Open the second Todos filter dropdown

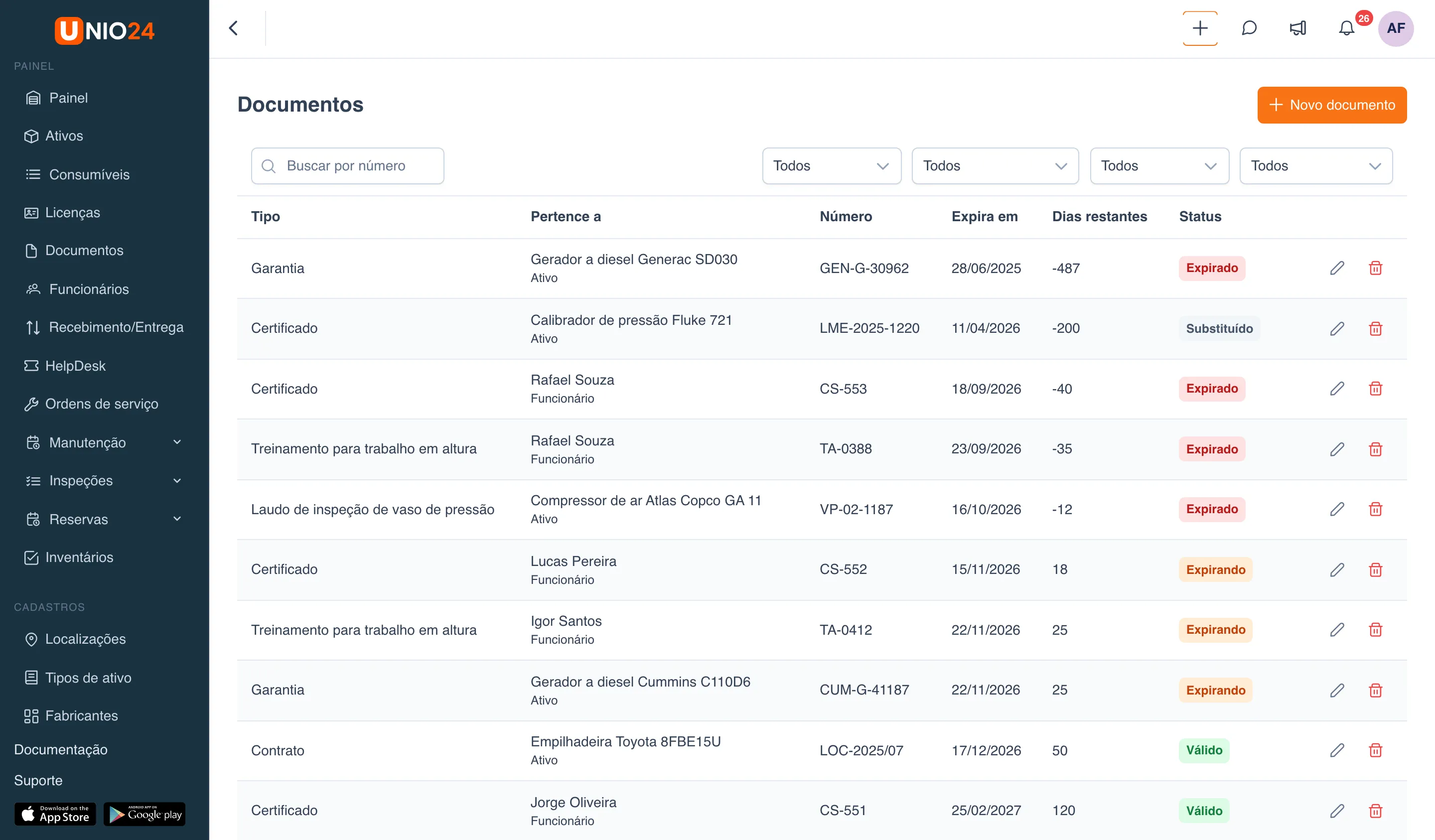(x=995, y=166)
